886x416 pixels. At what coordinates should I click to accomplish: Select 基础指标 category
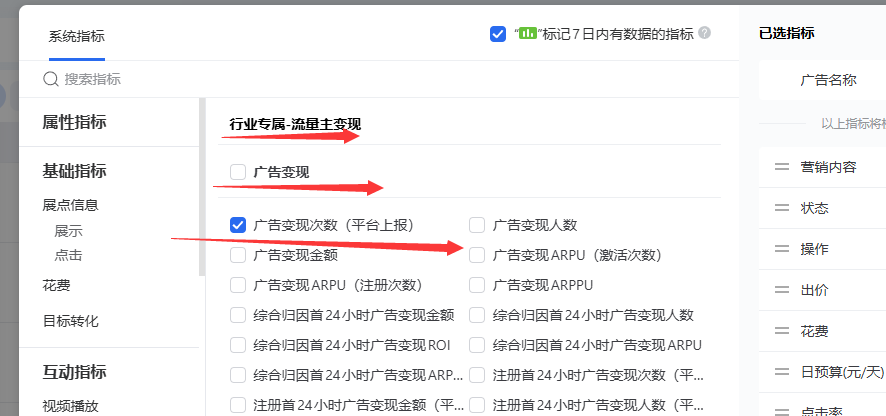click(74, 171)
